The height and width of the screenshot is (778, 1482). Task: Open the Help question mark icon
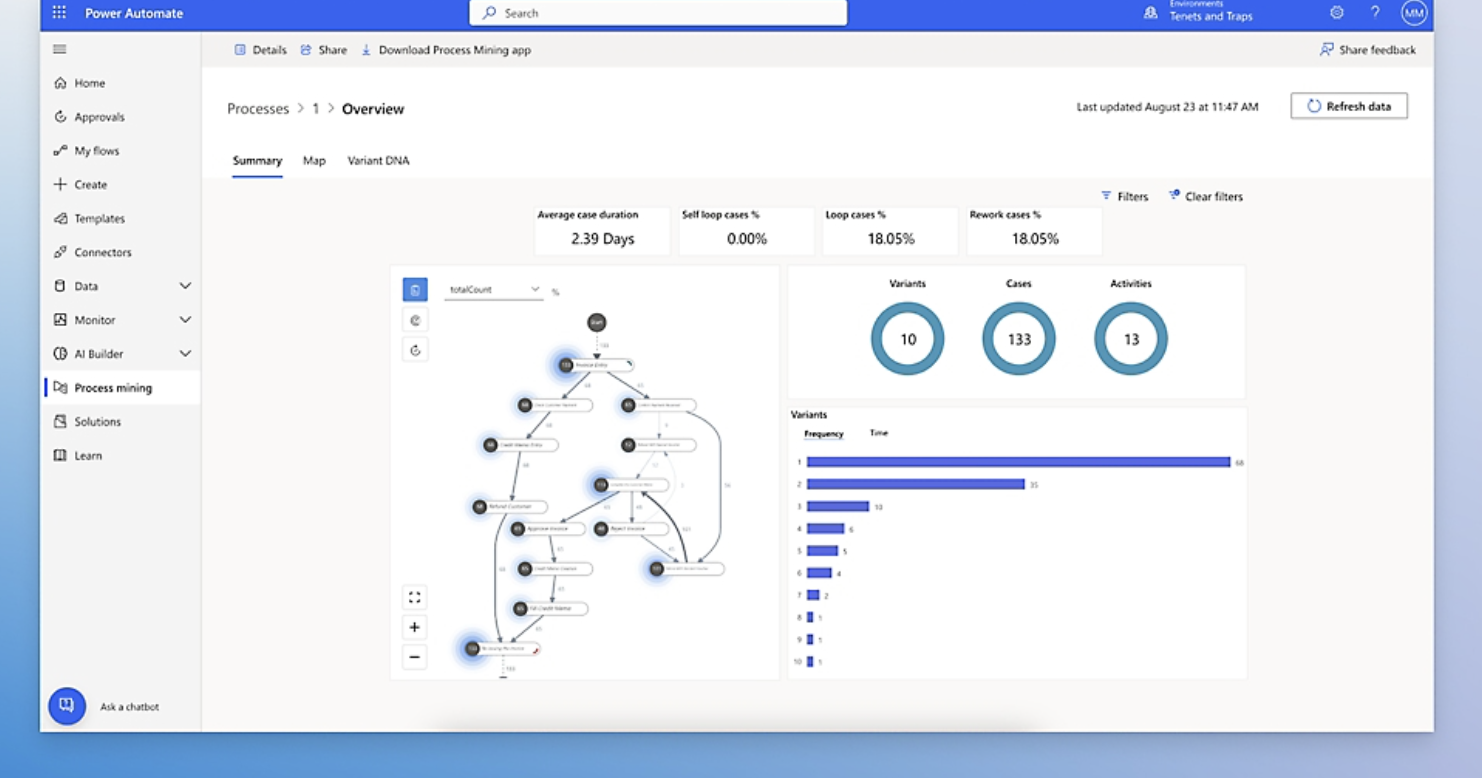click(1375, 13)
